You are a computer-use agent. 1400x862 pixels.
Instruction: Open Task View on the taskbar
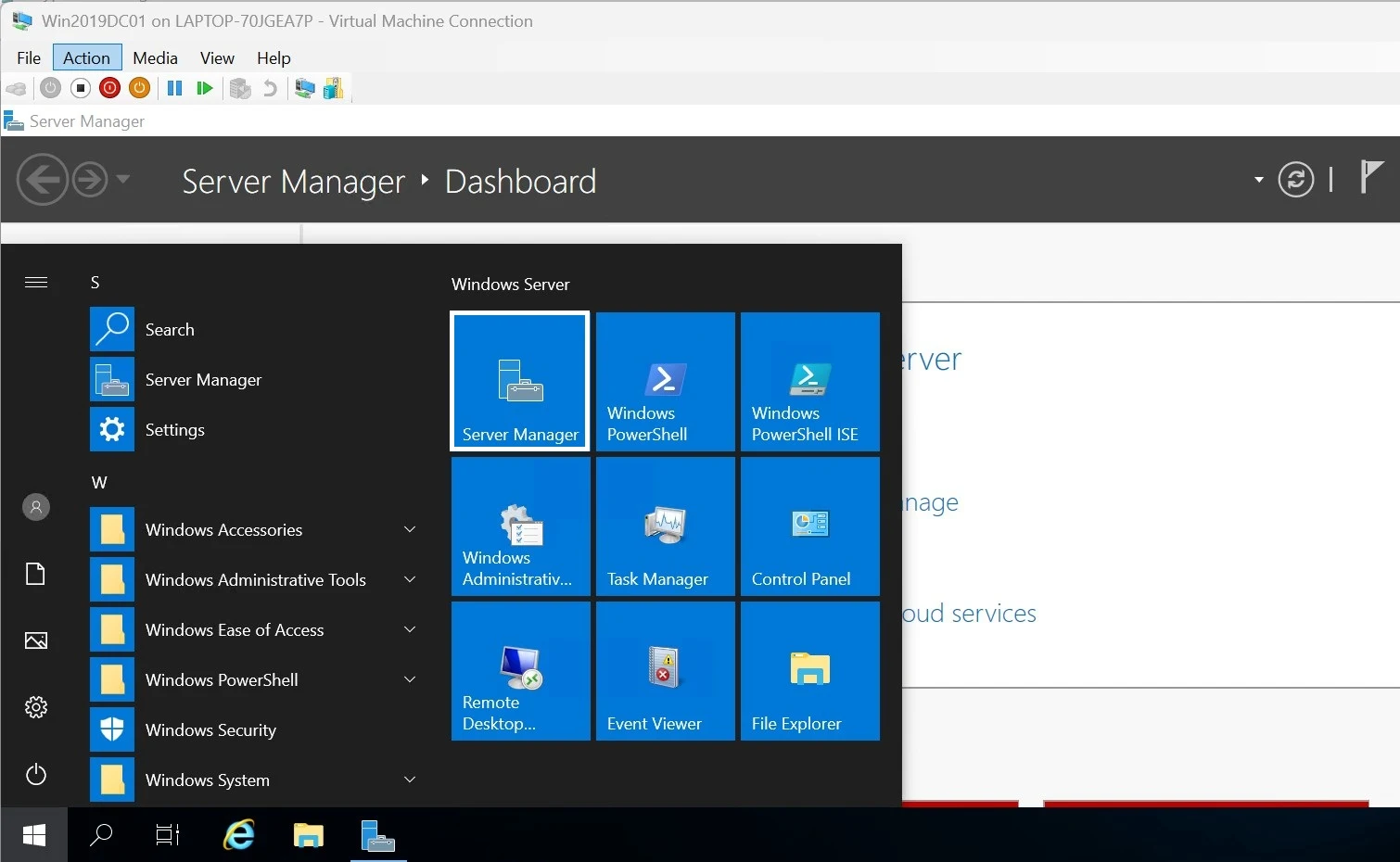168,835
